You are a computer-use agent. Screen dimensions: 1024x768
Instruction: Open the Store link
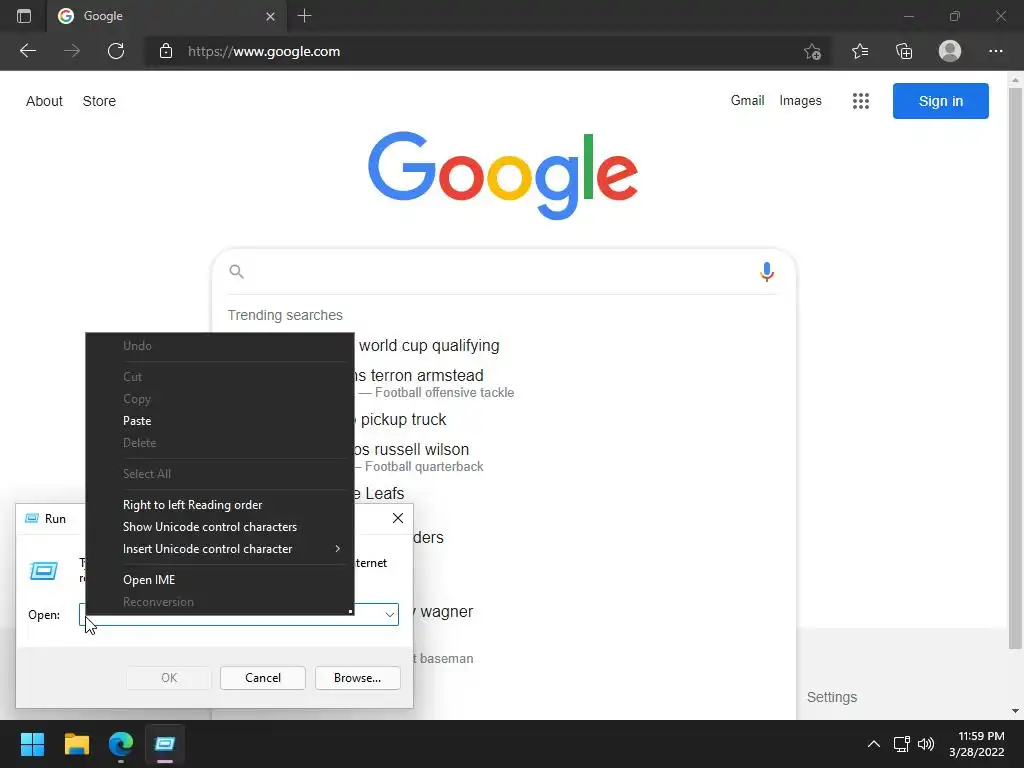(x=99, y=101)
